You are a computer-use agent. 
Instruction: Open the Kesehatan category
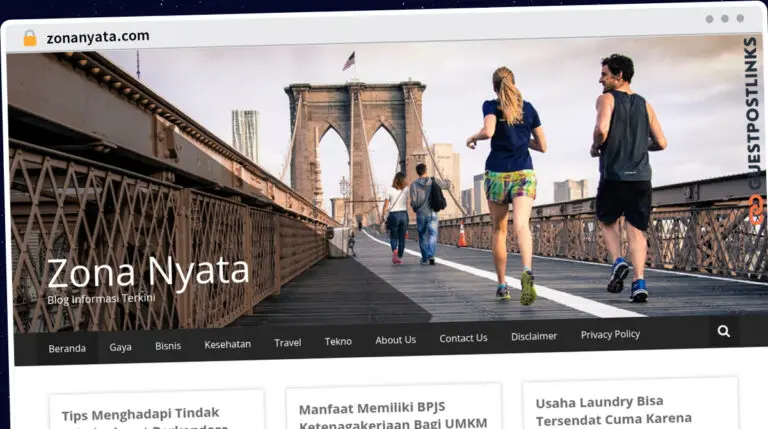pyautogui.click(x=228, y=344)
